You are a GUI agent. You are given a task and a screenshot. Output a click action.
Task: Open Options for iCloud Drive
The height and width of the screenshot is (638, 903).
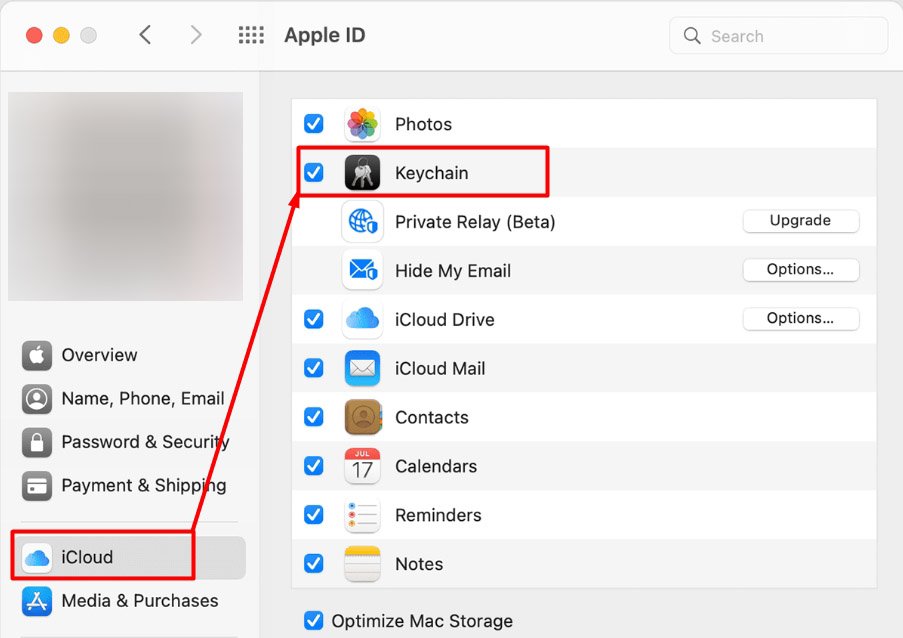pos(800,319)
